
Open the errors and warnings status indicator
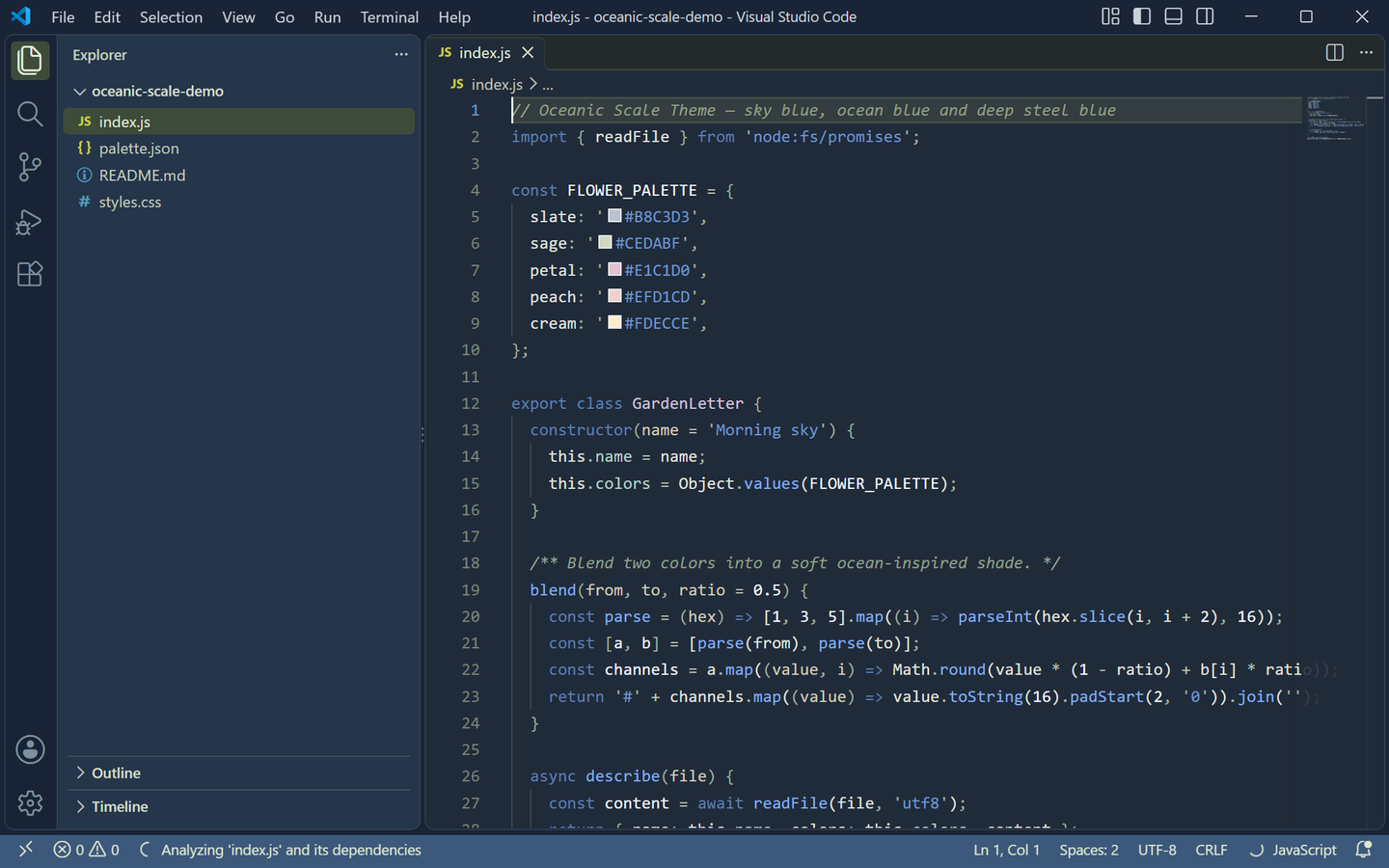[87, 850]
